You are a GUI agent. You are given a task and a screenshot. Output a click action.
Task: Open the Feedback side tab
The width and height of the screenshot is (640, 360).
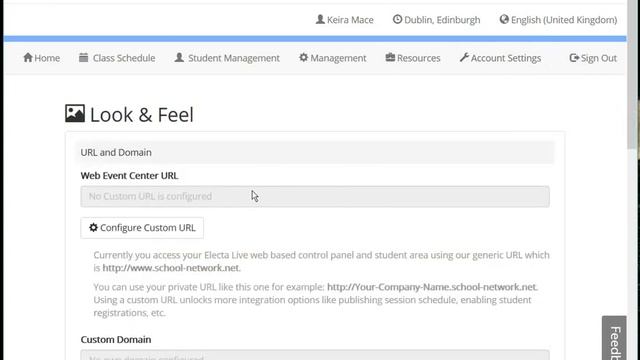614,338
